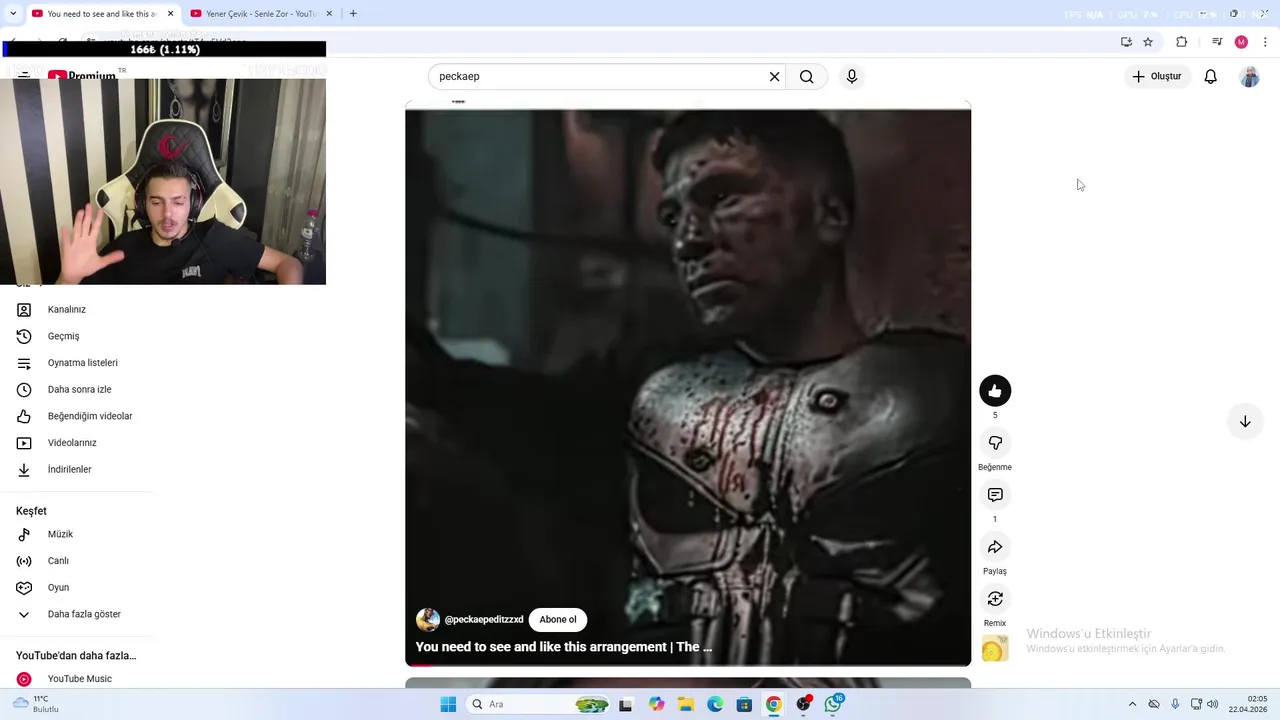Screen dimensions: 1280x720
Task: Click the Windows taskbar Ara search box
Action: [x=539, y=704]
